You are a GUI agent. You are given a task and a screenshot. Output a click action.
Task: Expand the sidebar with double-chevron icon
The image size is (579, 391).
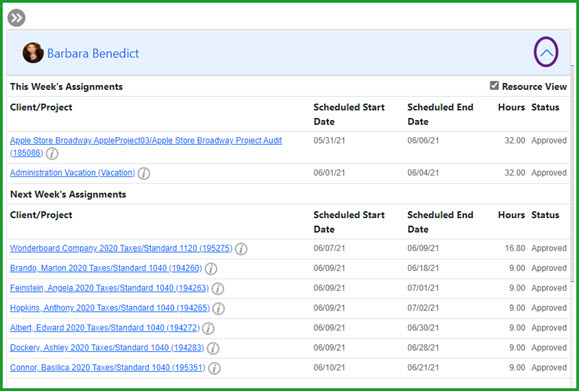click(16, 18)
